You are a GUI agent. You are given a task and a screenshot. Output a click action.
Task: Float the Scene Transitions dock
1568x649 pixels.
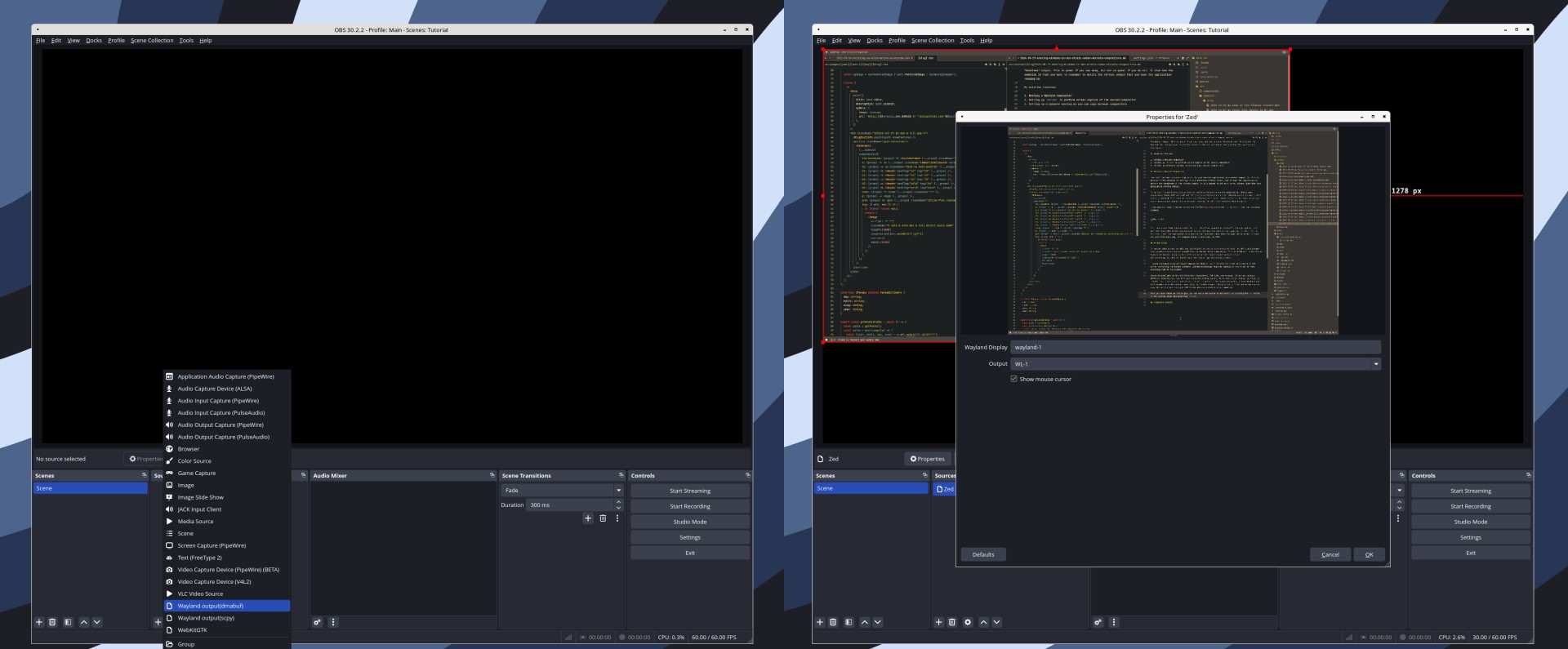621,475
